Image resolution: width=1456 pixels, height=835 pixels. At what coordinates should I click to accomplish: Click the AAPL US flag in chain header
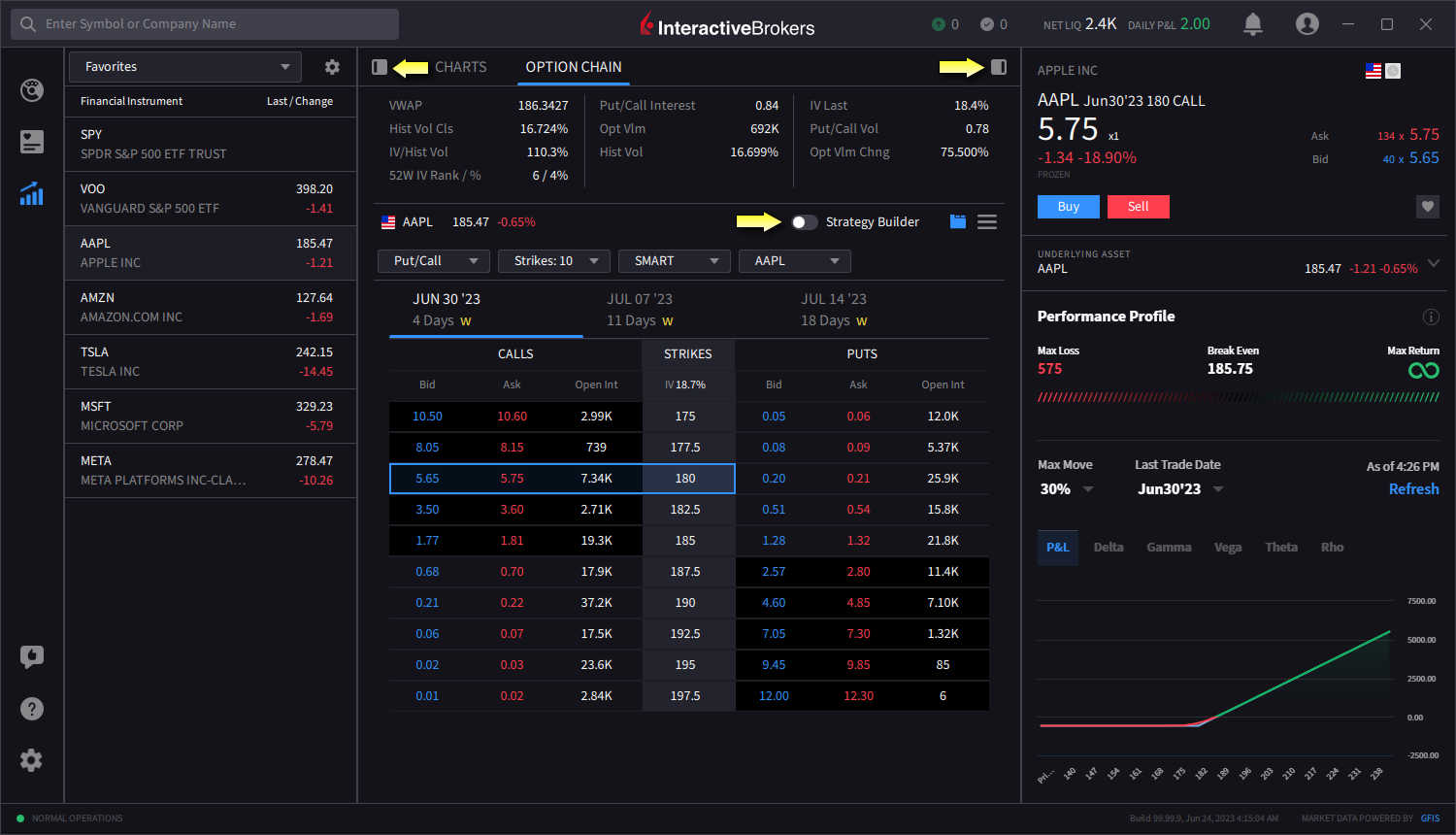pos(388,222)
